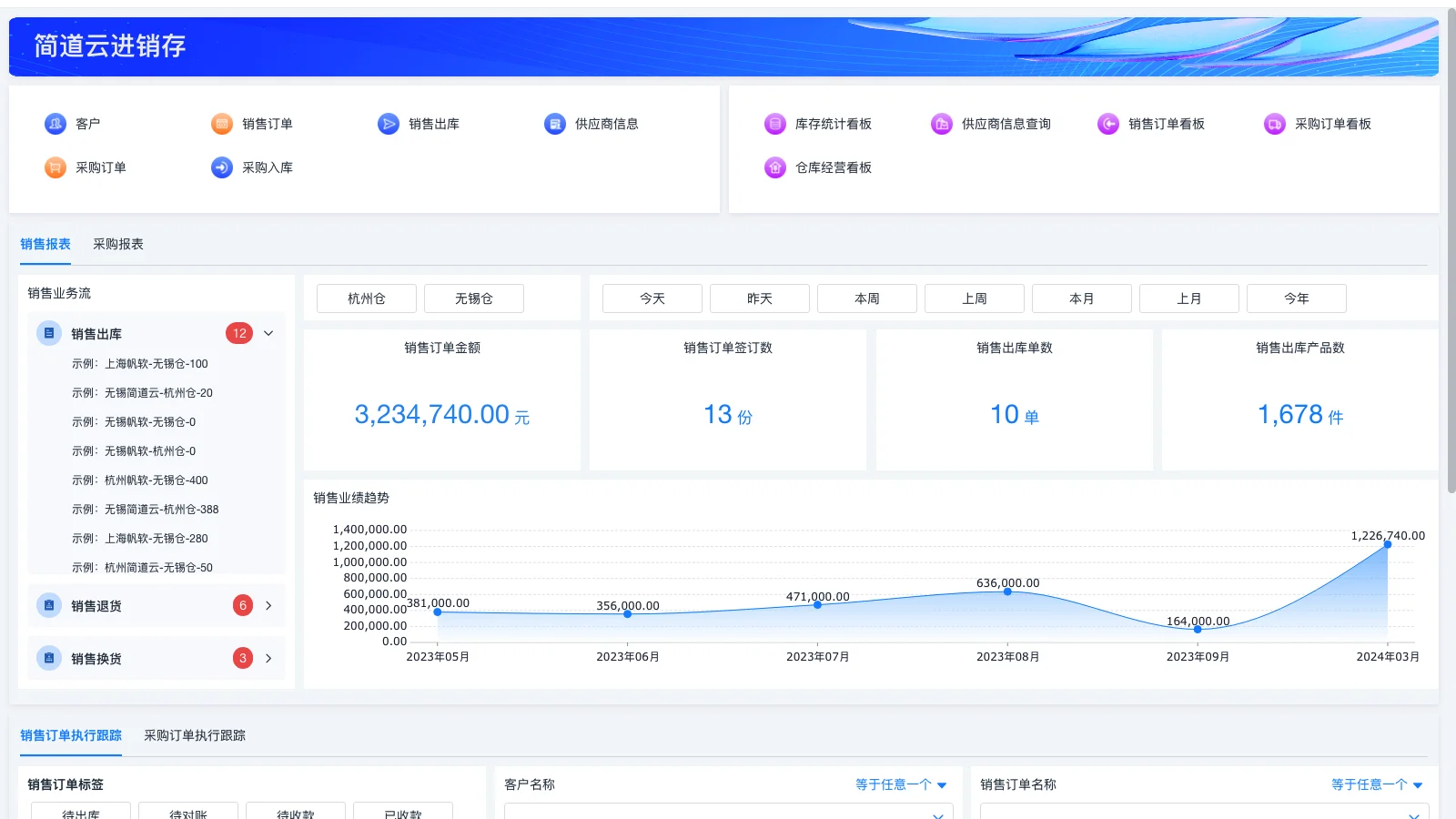Click the 销售退货 row icon
Screen dimensions: 1456x819
click(x=49, y=605)
